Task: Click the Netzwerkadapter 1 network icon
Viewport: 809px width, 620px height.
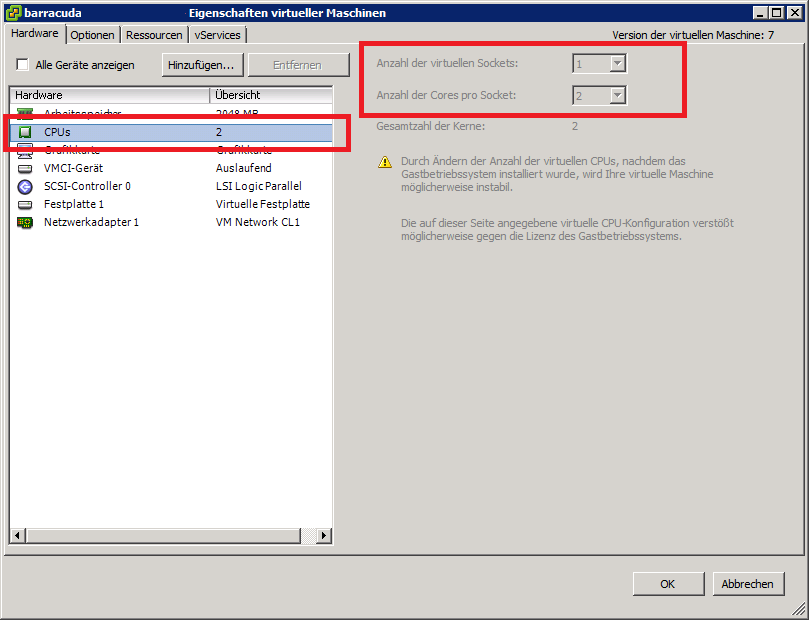Action: [x=25, y=222]
